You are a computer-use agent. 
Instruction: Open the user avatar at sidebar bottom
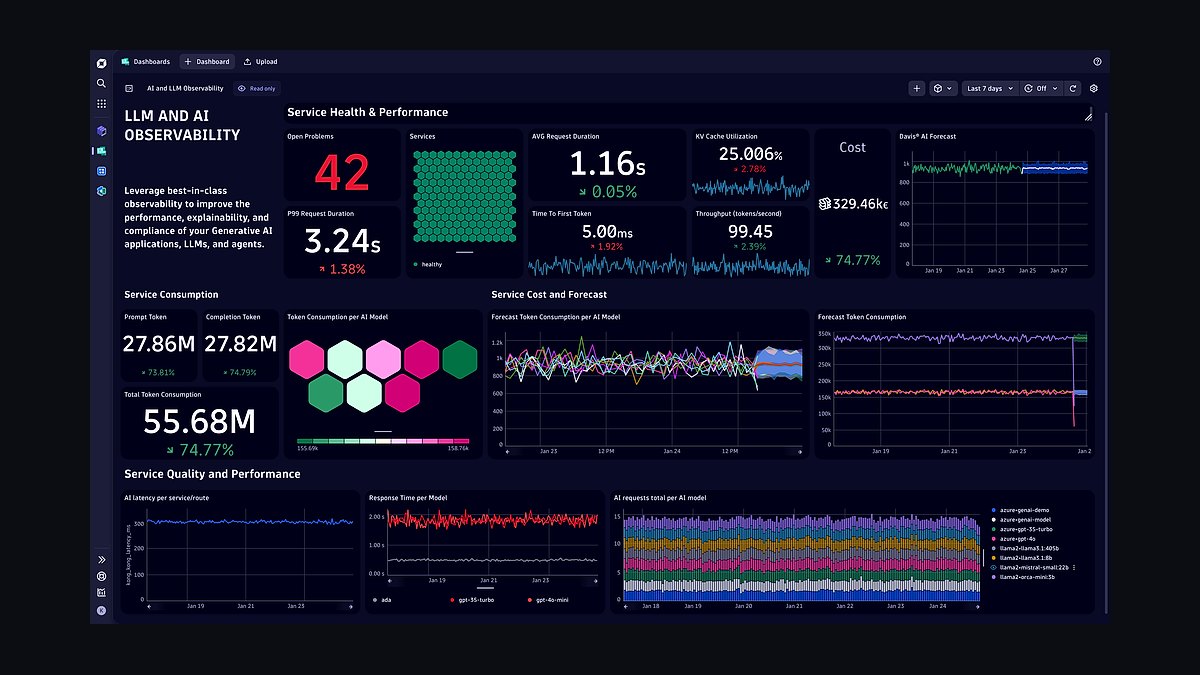101,611
